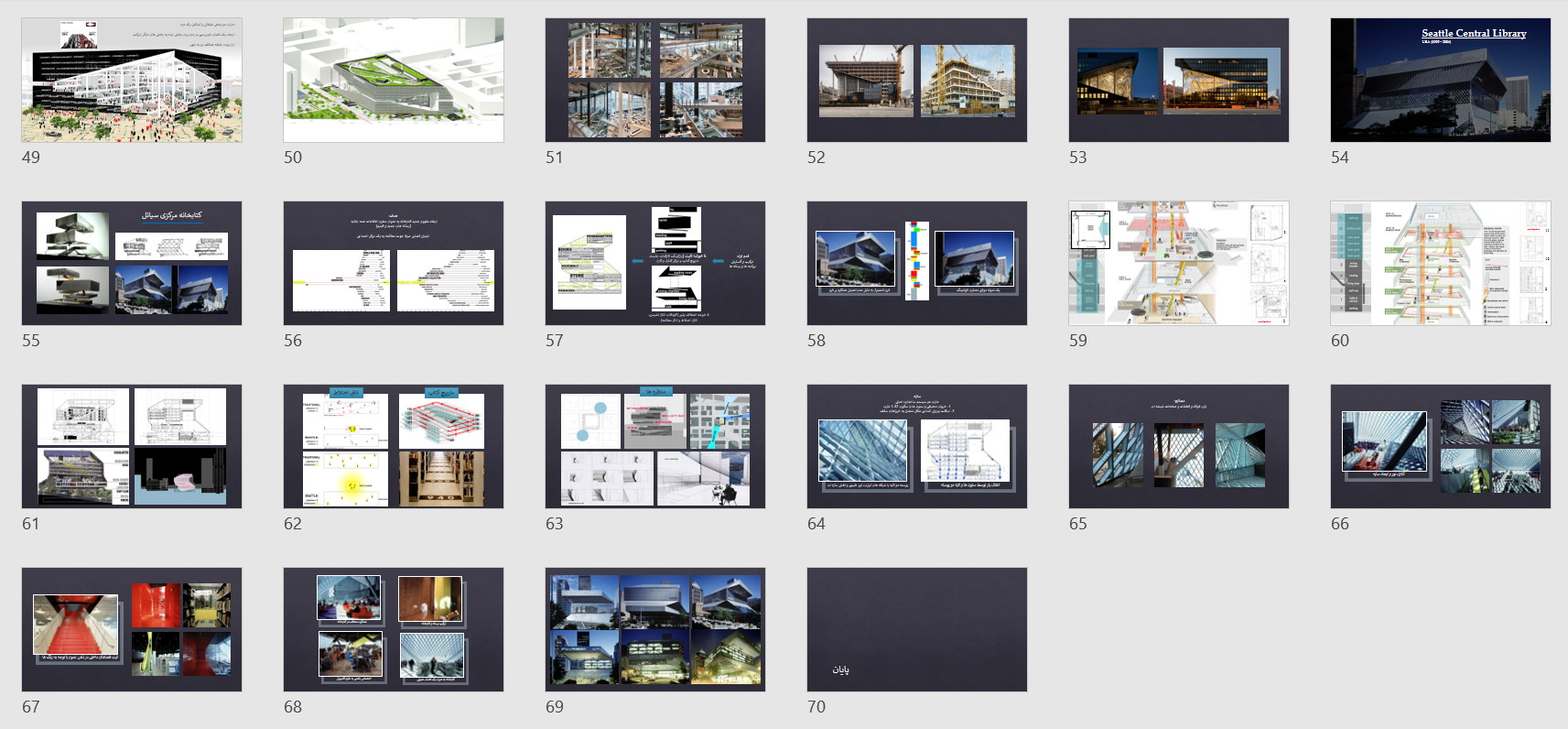Select slide 49 thumbnail

pyautogui.click(x=132, y=80)
